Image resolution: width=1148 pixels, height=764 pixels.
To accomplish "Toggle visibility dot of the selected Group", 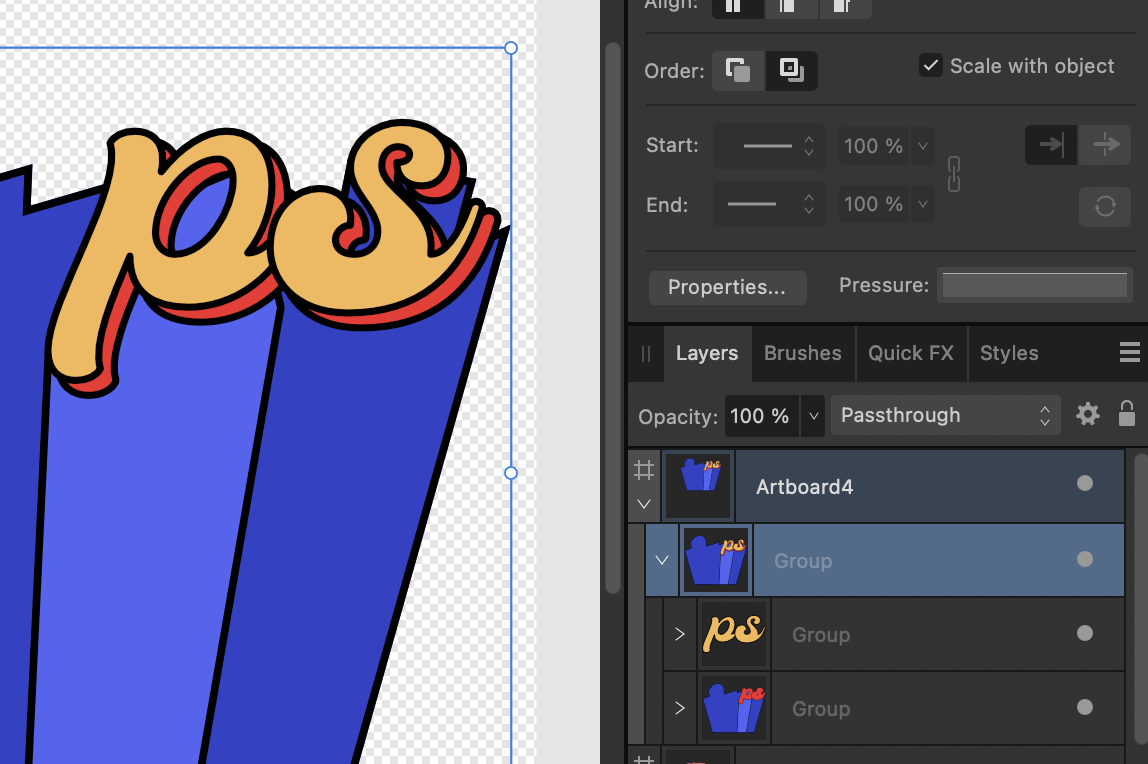I will tap(1085, 559).
